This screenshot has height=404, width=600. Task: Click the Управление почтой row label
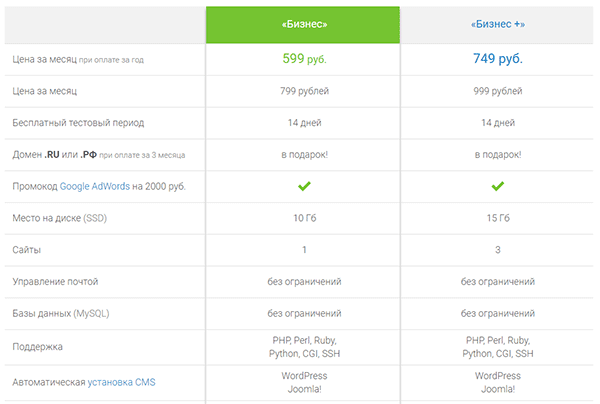pos(55,282)
